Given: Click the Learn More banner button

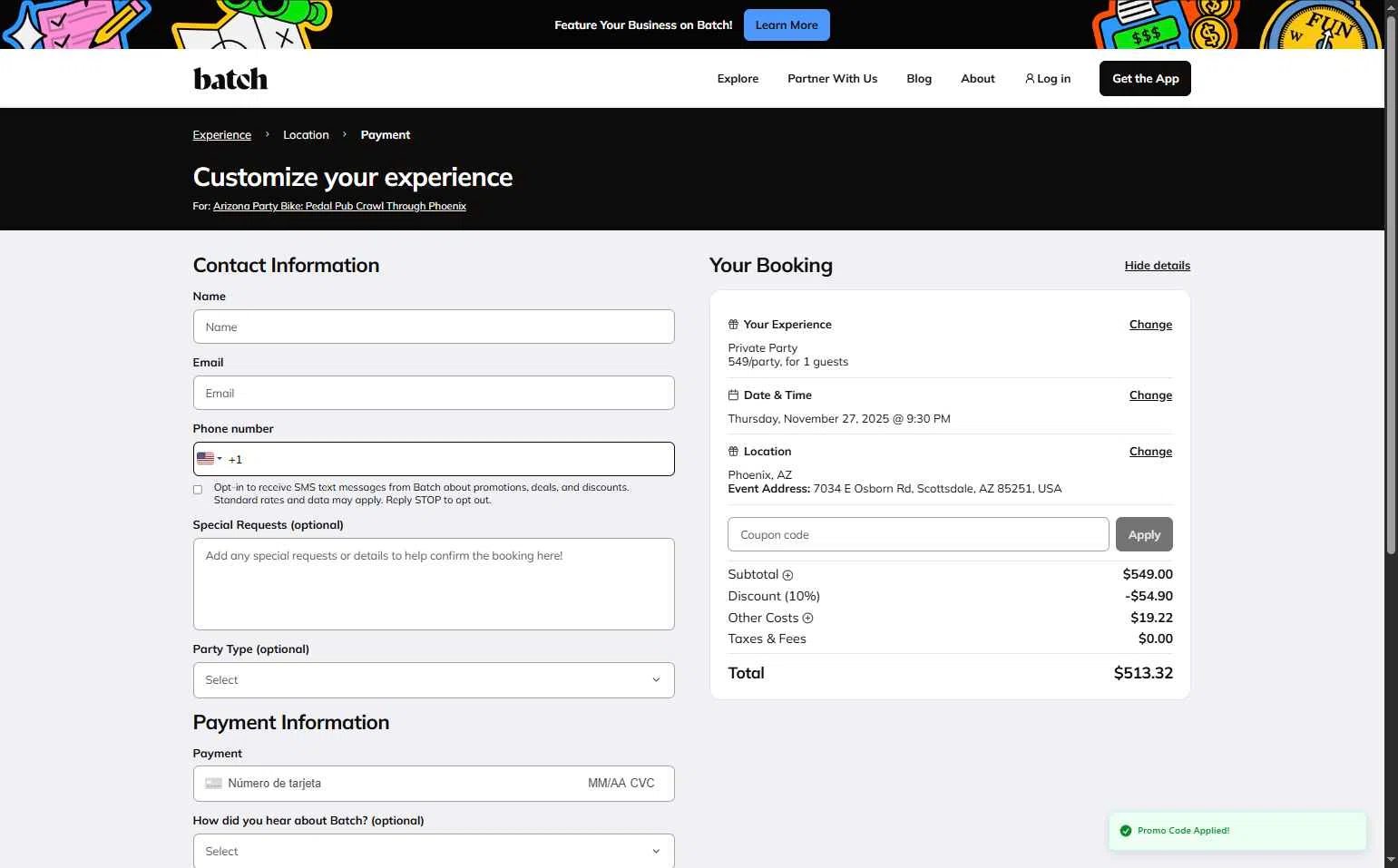Looking at the screenshot, I should click(x=787, y=25).
